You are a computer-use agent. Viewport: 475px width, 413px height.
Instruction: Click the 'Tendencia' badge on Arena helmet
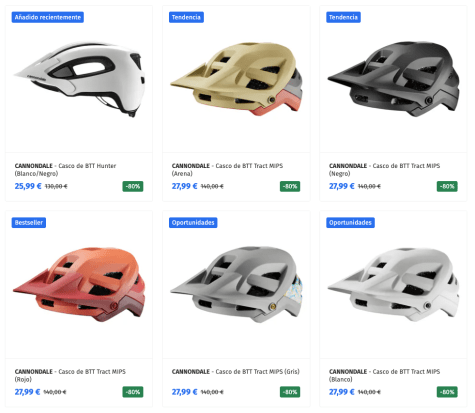point(186,17)
